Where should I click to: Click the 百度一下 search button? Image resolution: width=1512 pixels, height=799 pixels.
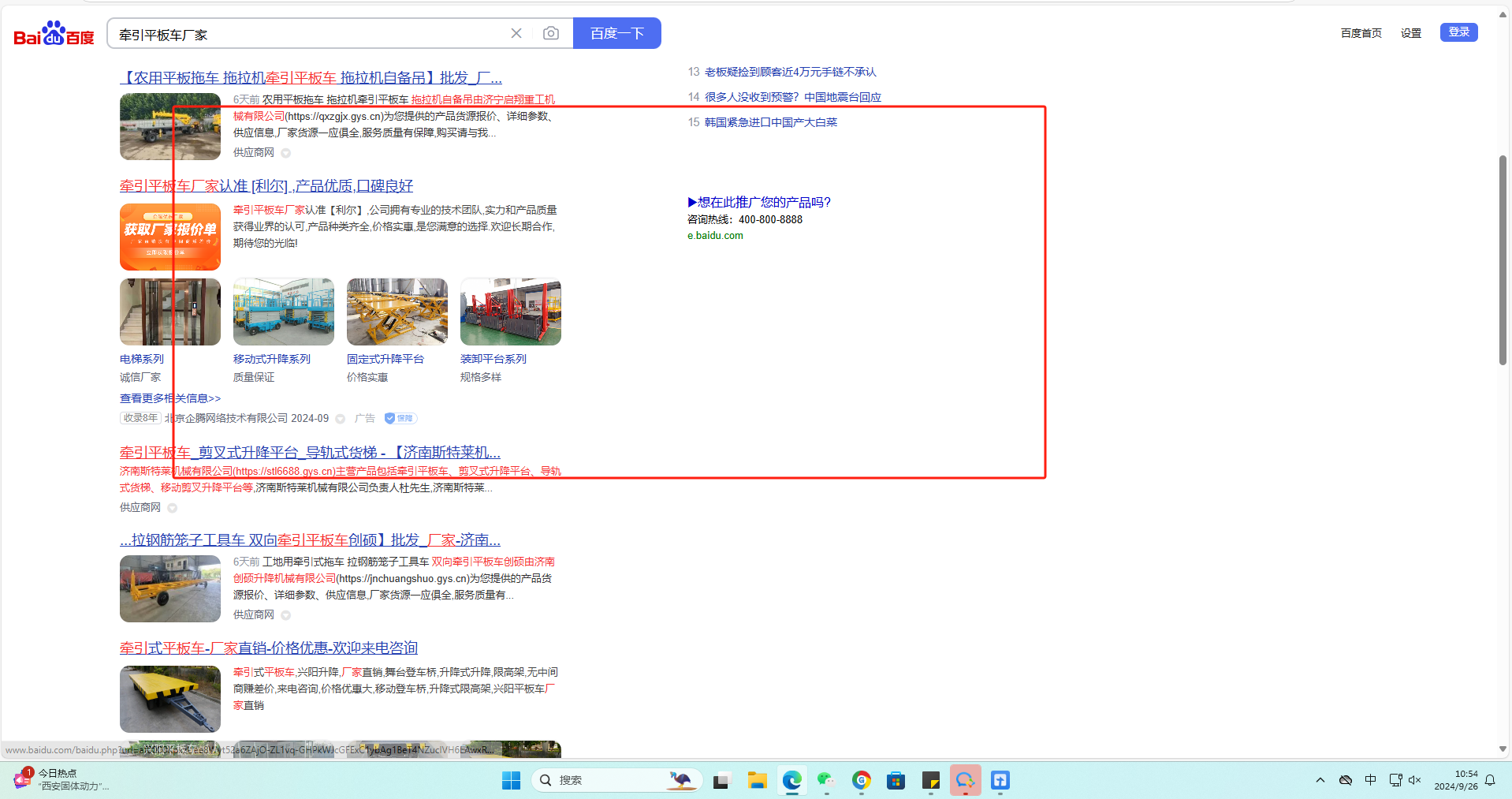[617, 33]
